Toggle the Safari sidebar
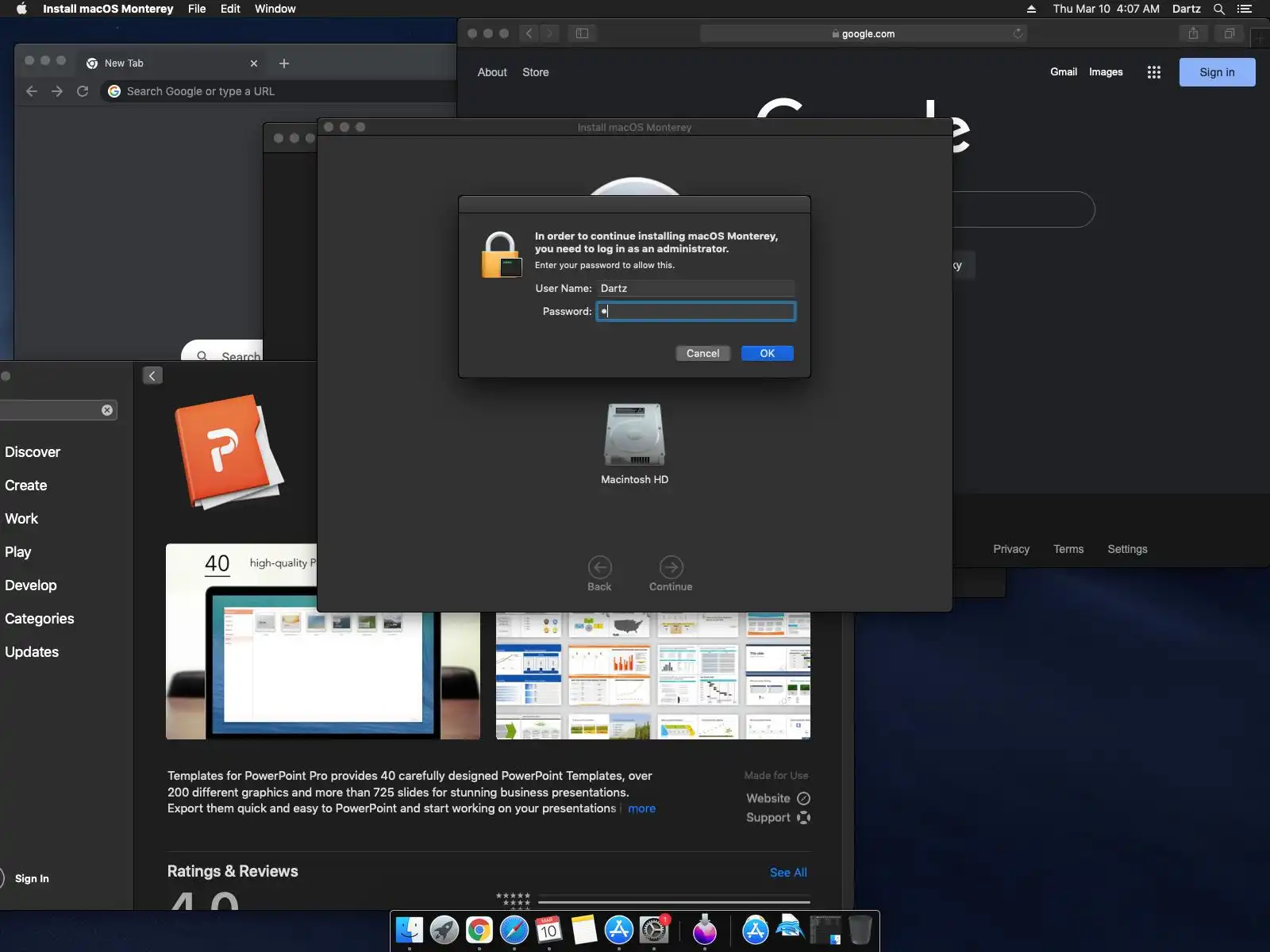This screenshot has height=952, width=1270. [582, 33]
